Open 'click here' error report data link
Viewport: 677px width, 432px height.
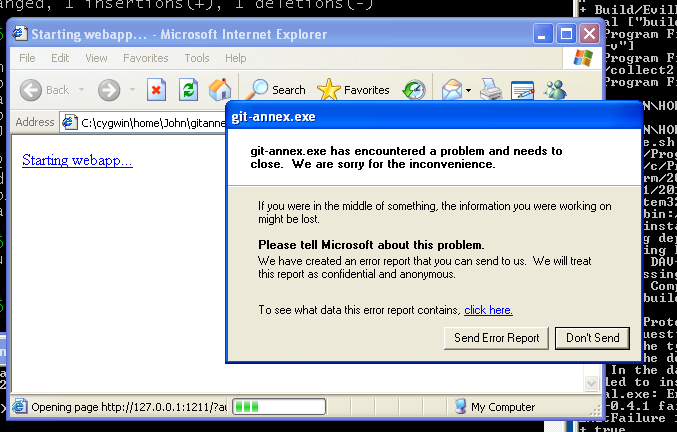[x=488, y=310]
